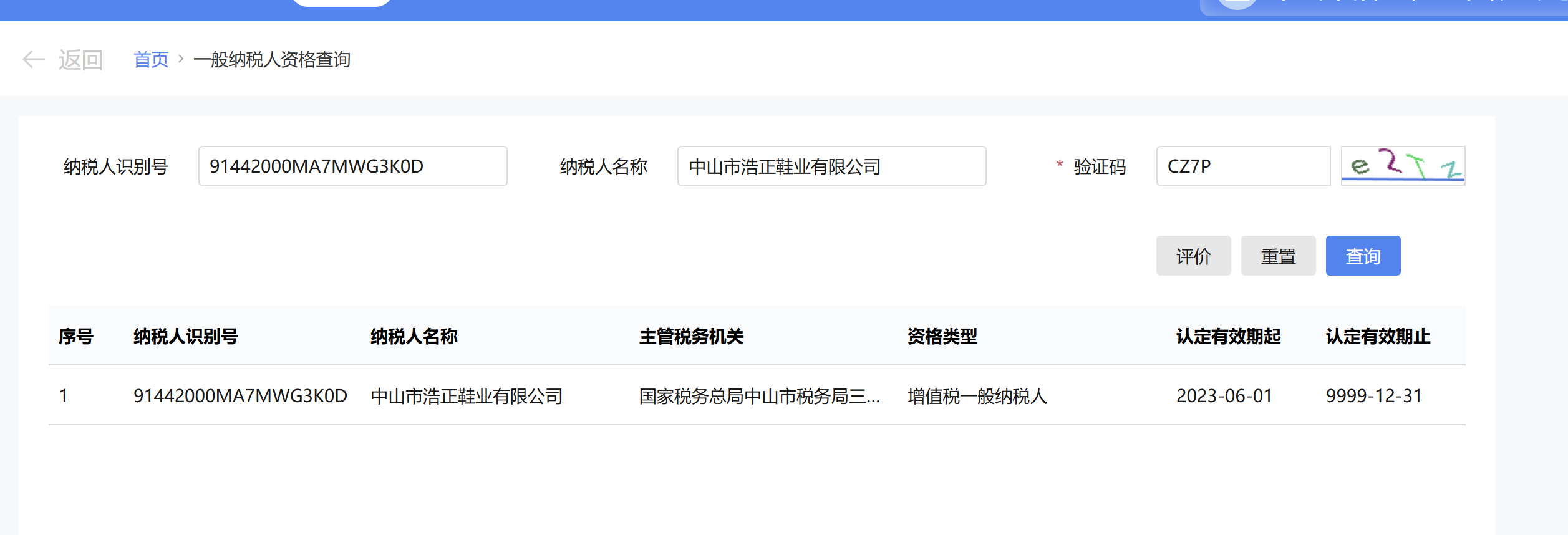Click the 序号 column header
The image size is (1568, 535).
76,337
